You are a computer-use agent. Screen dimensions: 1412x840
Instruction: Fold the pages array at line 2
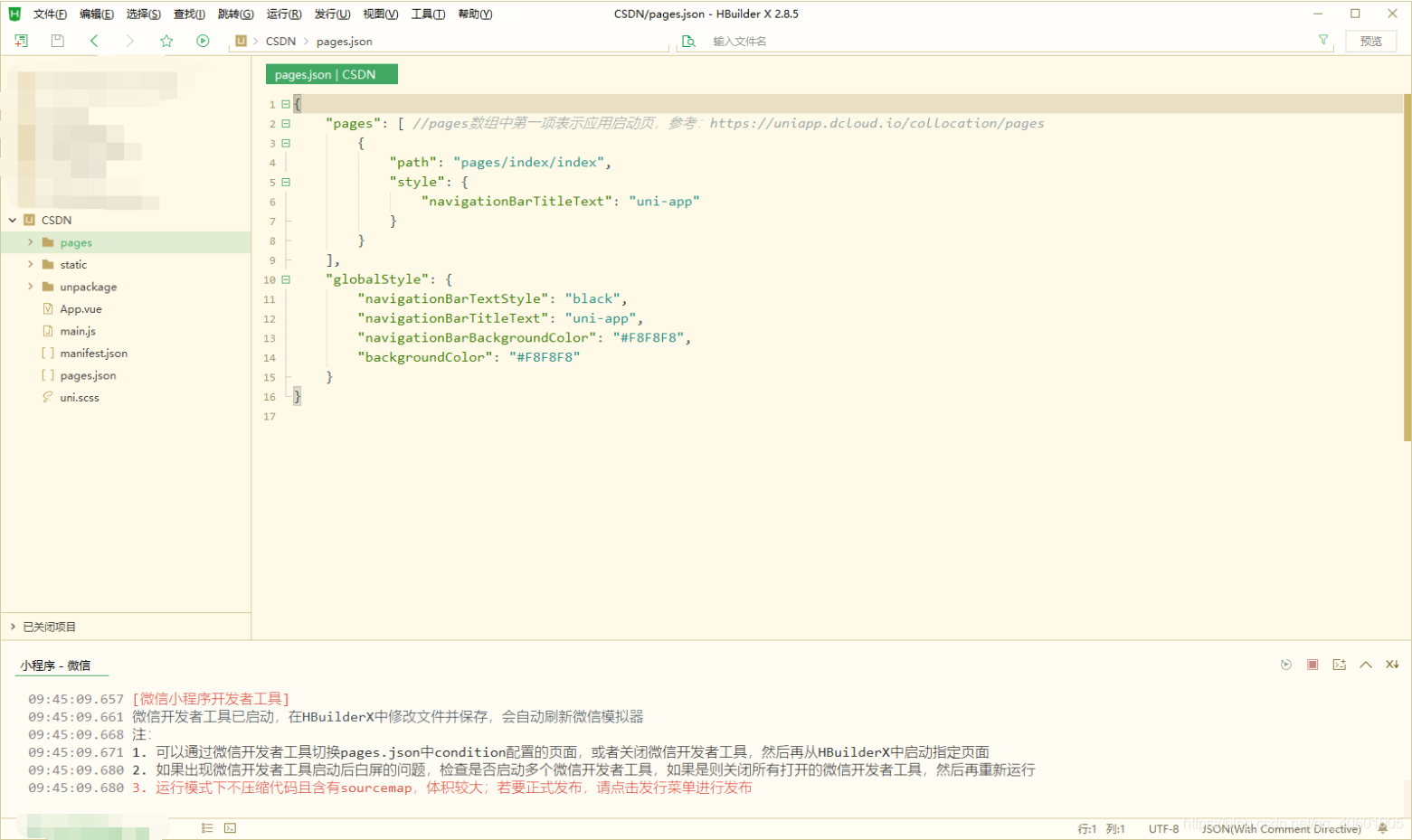[x=286, y=124]
